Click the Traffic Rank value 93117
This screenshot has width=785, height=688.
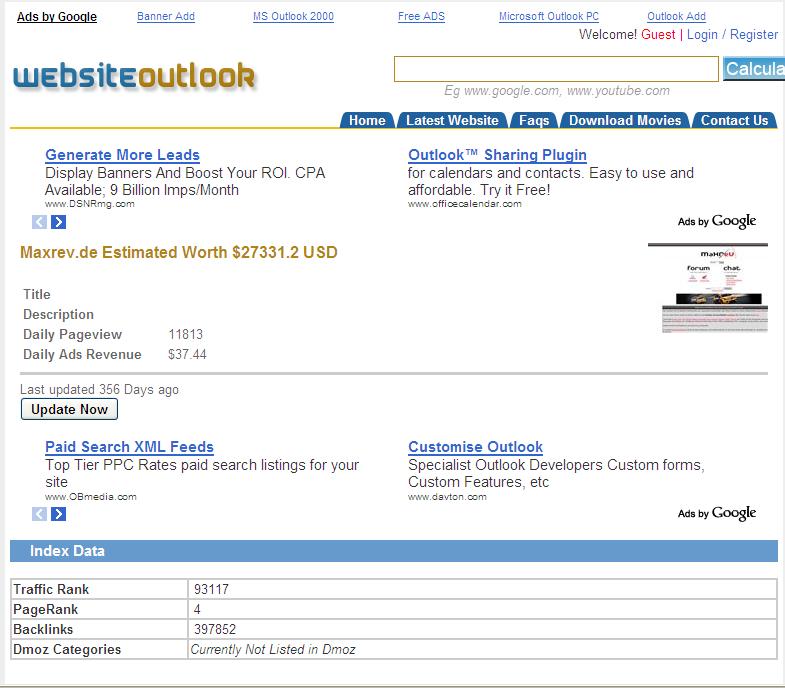211,589
